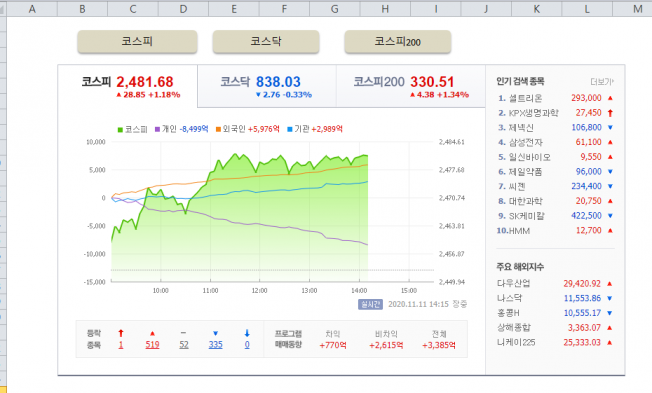Click the 기관 +2,989억 legend text
652x393 pixels.
tap(319, 129)
